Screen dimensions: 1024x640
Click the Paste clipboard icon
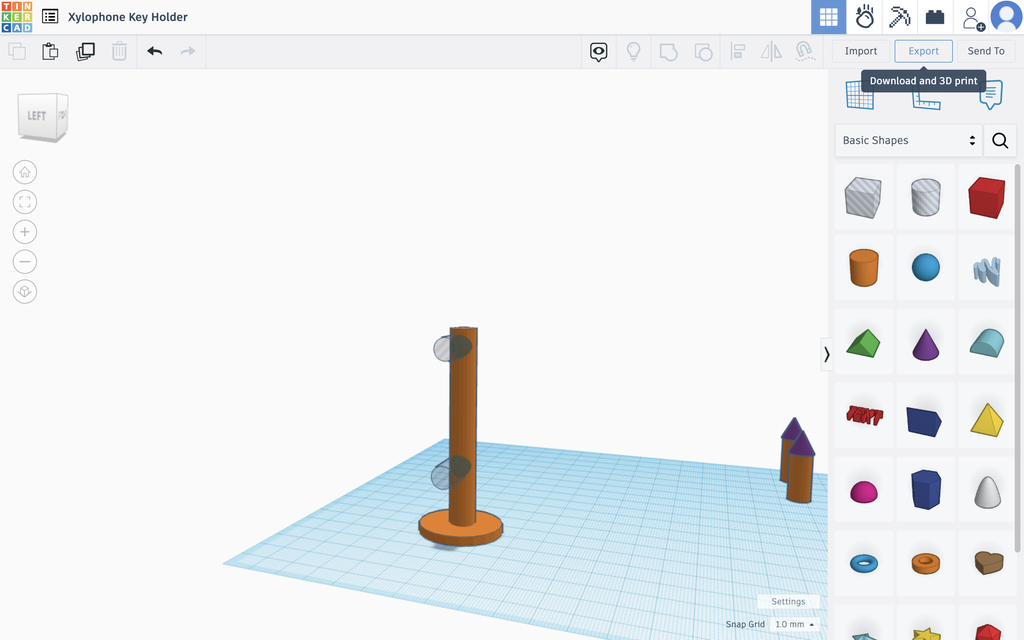tap(50, 51)
